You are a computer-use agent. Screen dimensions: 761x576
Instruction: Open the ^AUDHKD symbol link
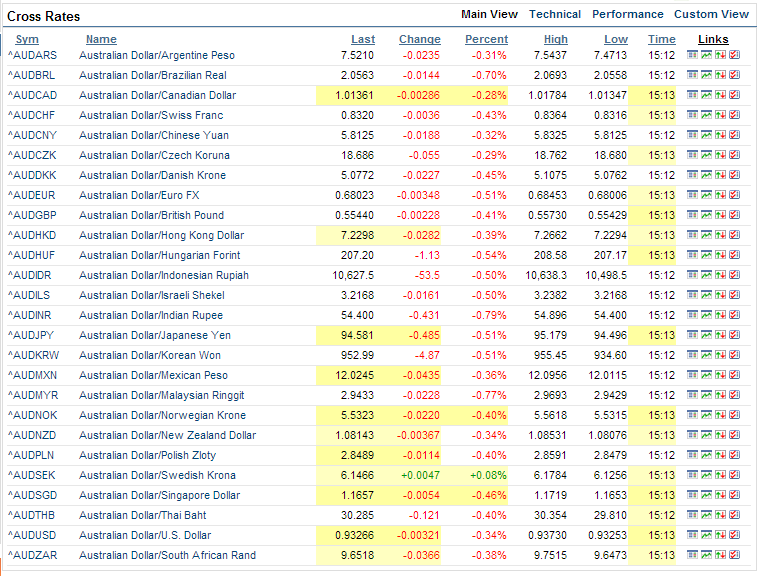point(35,235)
